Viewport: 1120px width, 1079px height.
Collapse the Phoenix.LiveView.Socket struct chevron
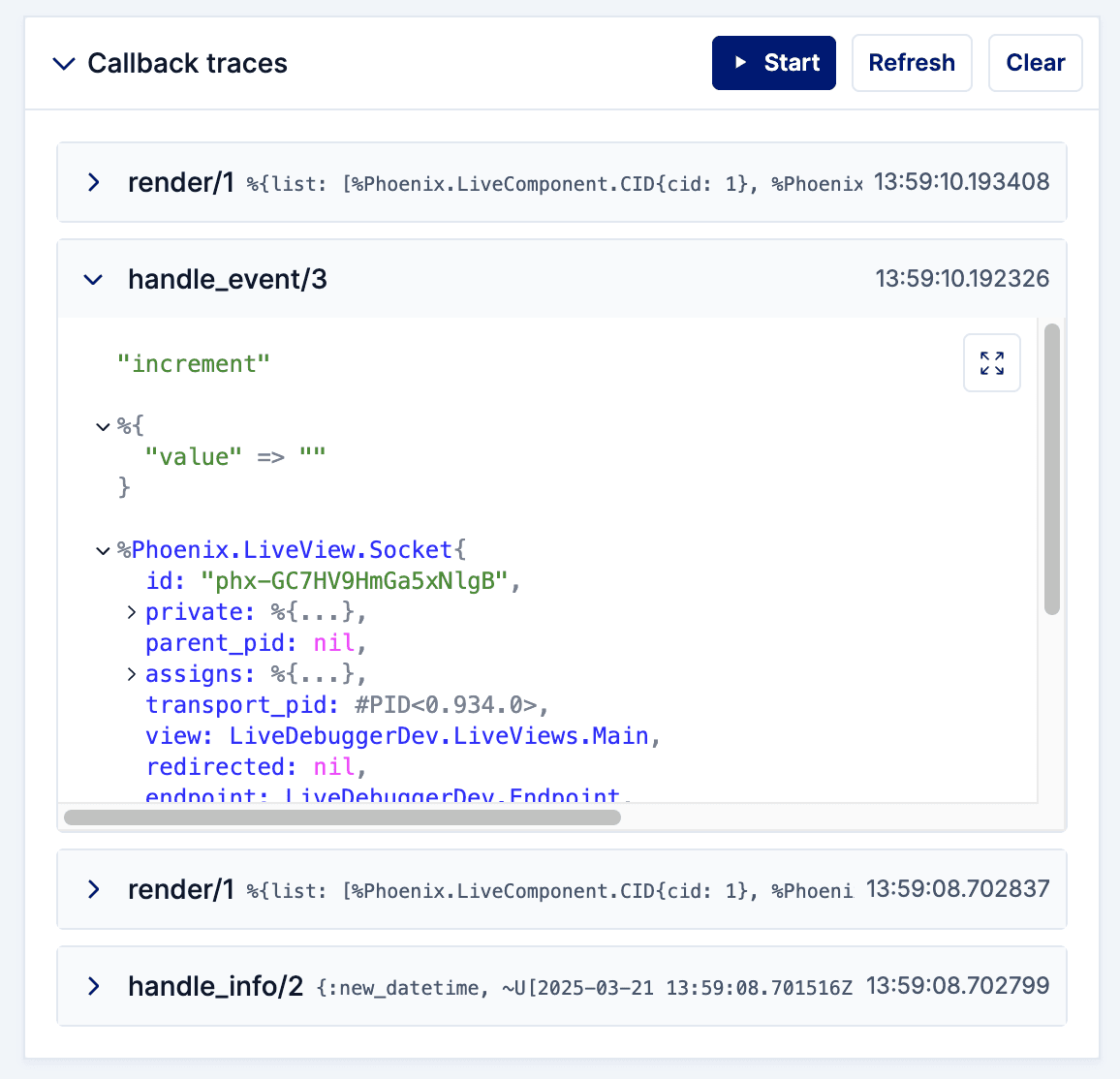pos(104,550)
